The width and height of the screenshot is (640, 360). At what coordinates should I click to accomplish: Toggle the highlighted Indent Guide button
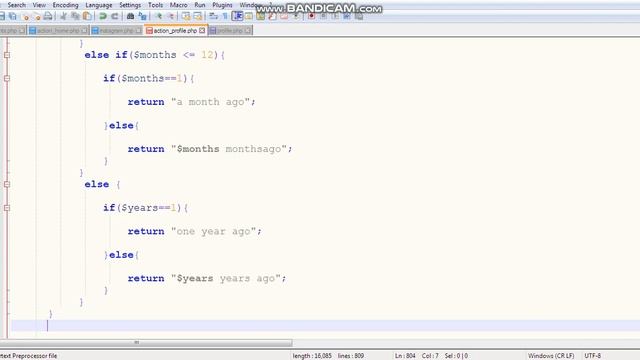click(237, 16)
